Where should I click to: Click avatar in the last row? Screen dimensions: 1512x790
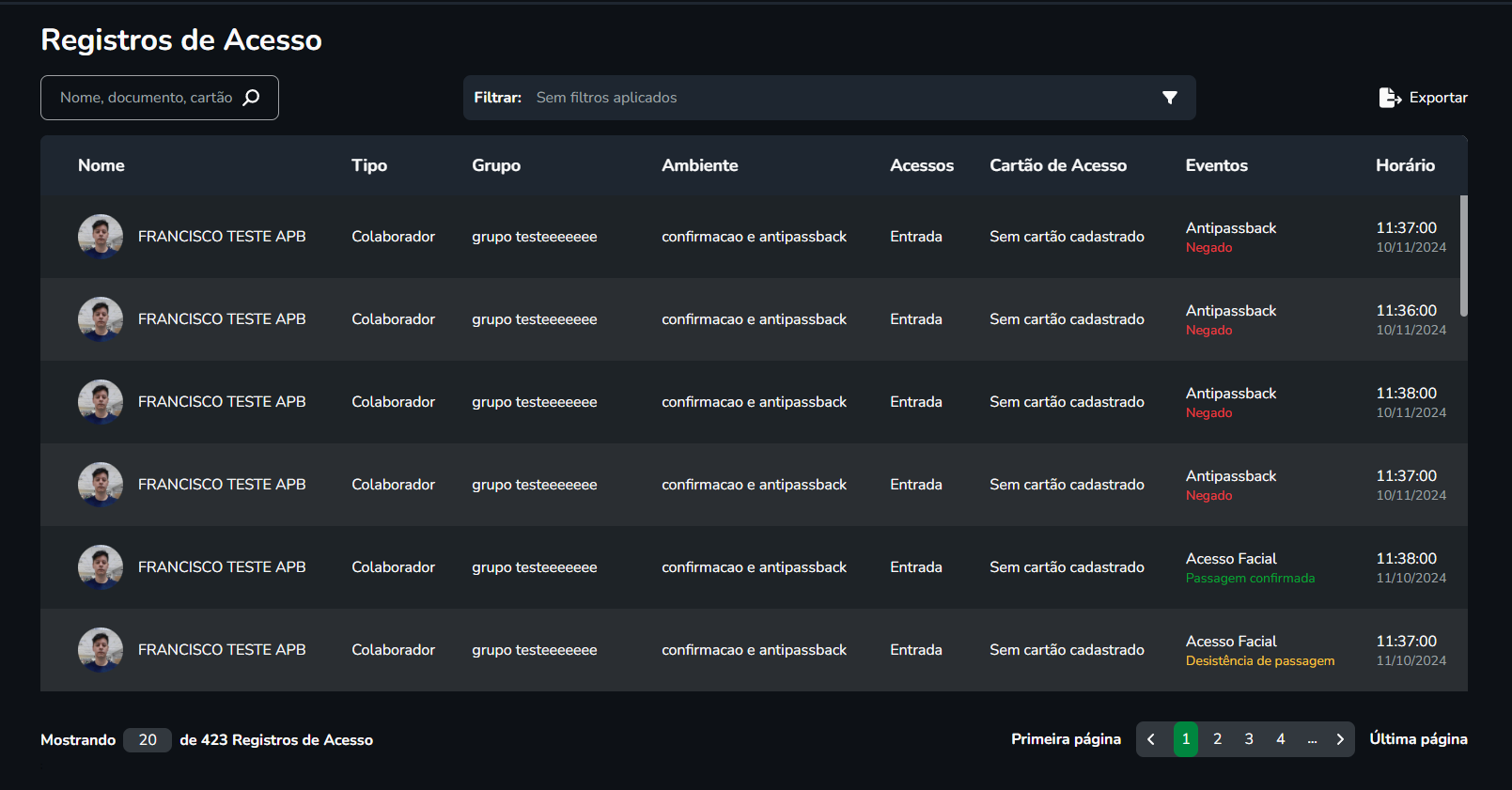[x=101, y=650]
